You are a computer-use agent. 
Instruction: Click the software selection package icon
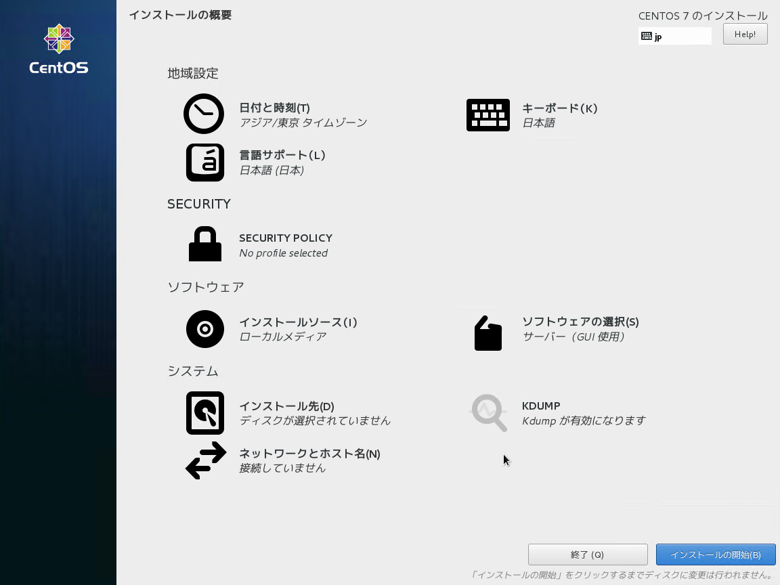(488, 333)
